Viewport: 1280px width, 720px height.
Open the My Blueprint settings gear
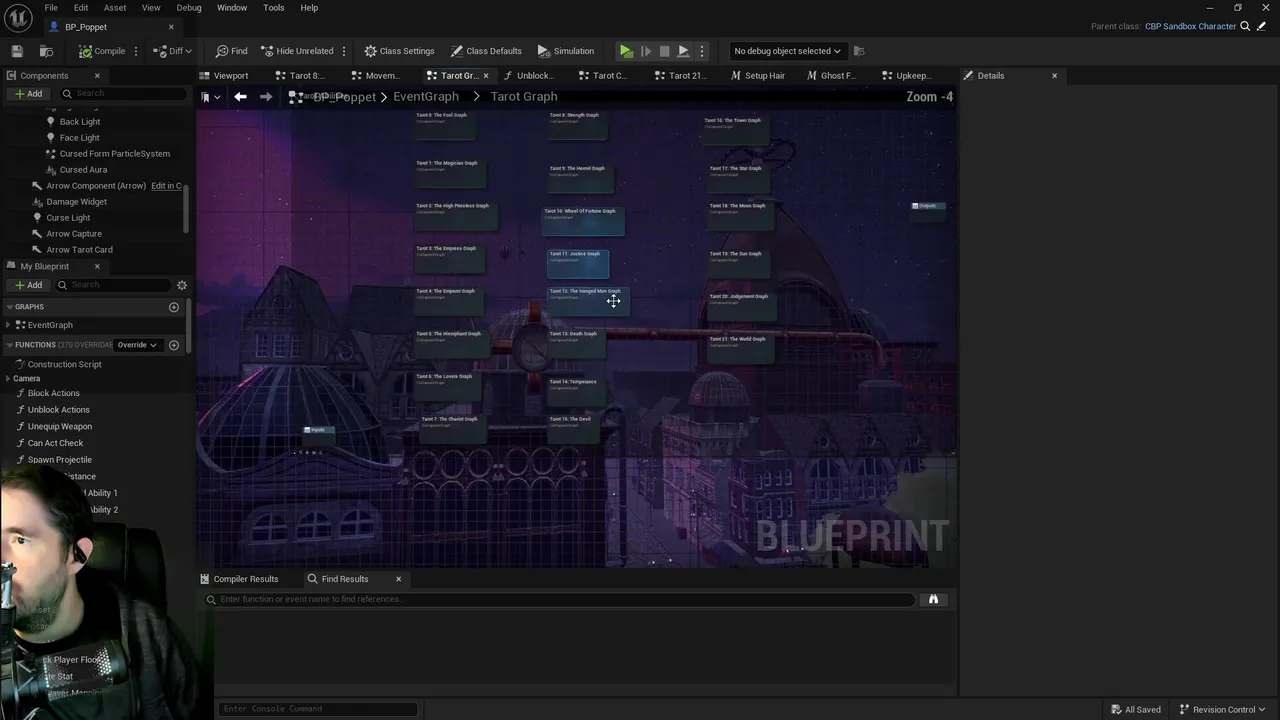182,285
